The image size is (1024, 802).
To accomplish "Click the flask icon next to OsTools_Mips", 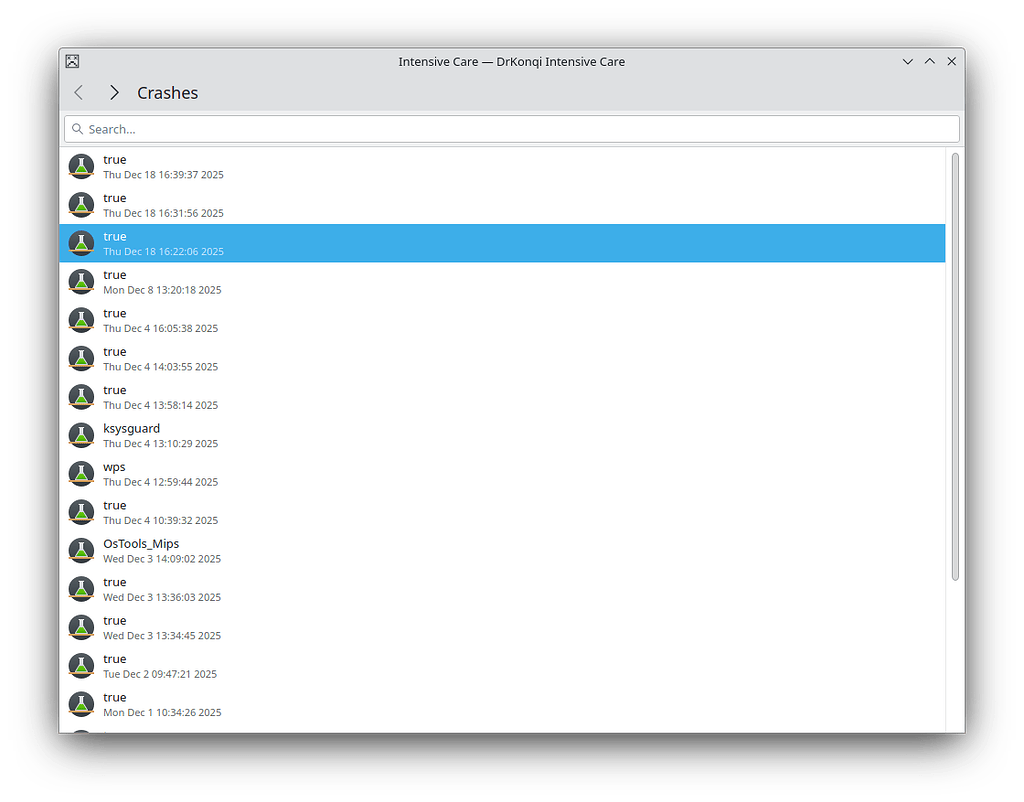I will [x=81, y=550].
